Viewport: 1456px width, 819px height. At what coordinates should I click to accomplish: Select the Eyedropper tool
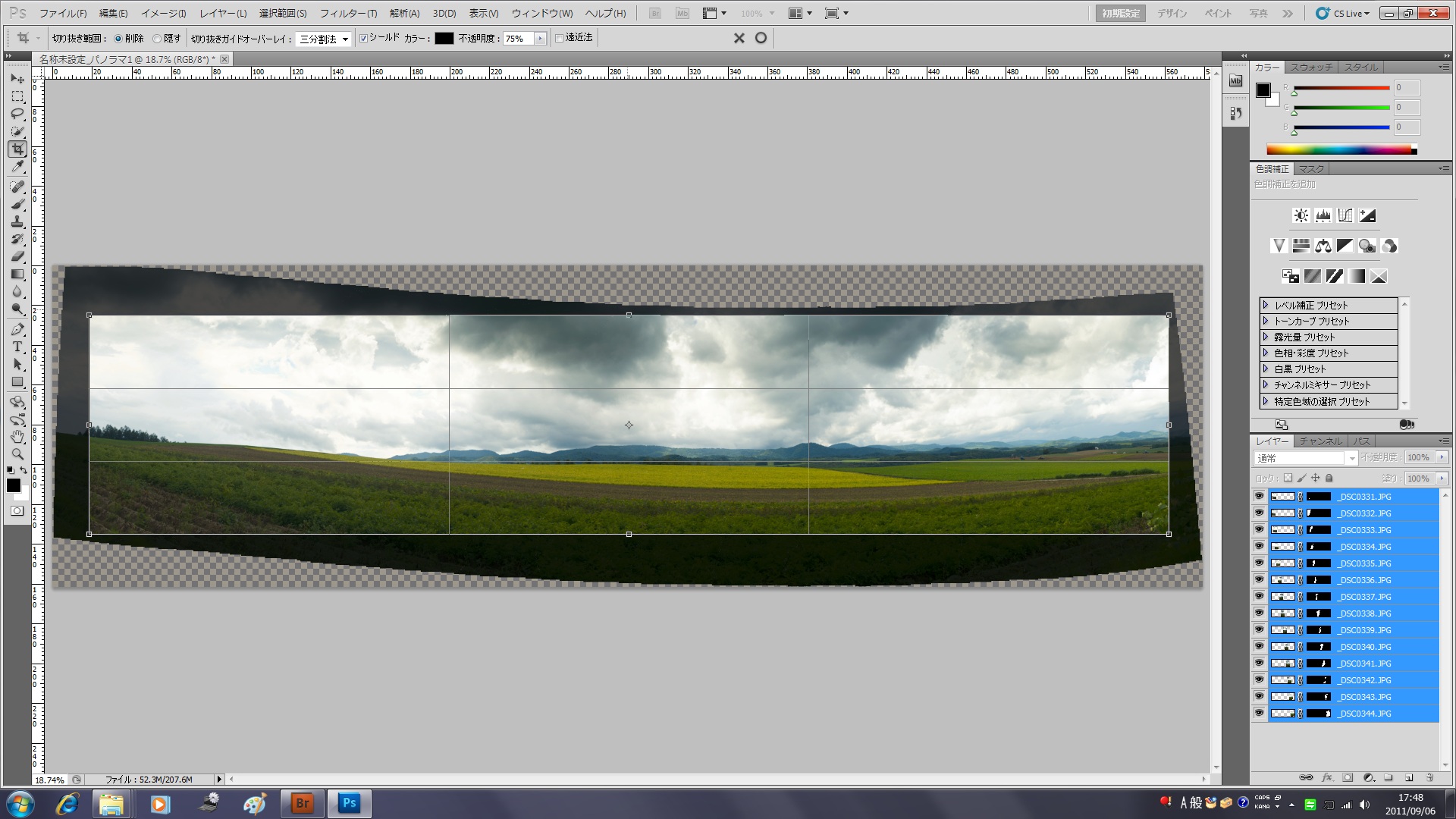pyautogui.click(x=17, y=167)
